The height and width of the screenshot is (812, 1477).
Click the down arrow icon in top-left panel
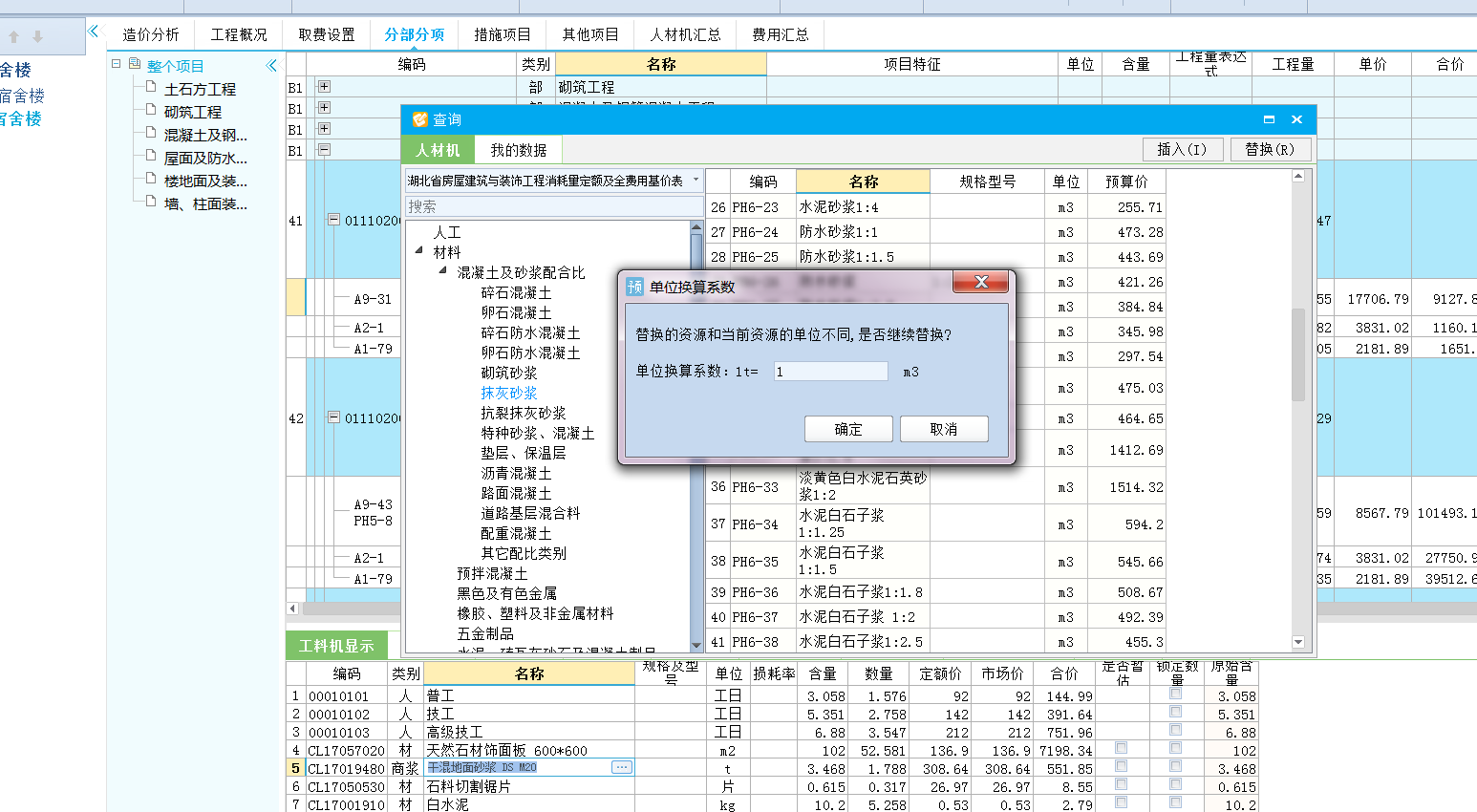pyautogui.click(x=38, y=37)
